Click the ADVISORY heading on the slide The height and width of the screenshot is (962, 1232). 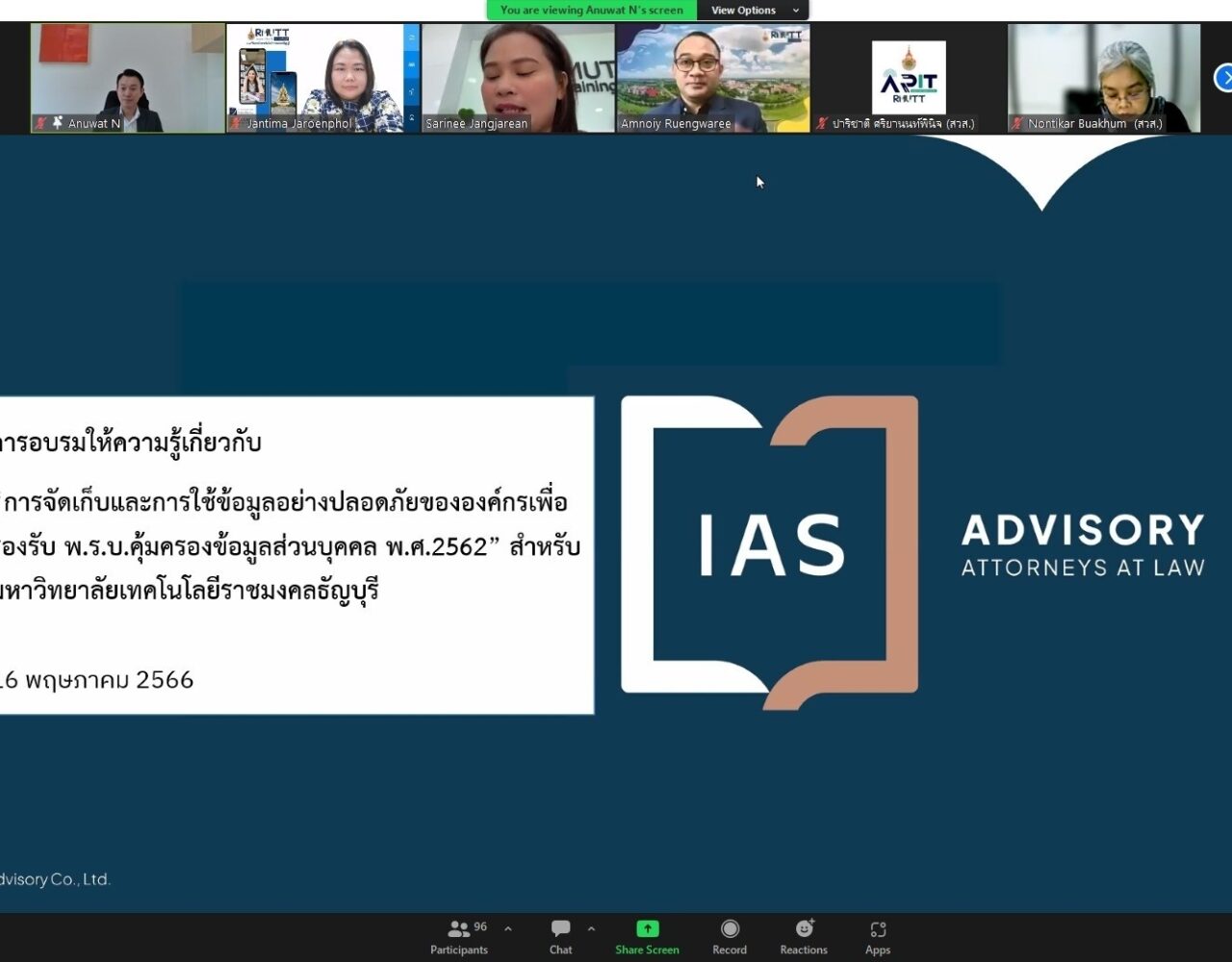tap(1083, 530)
